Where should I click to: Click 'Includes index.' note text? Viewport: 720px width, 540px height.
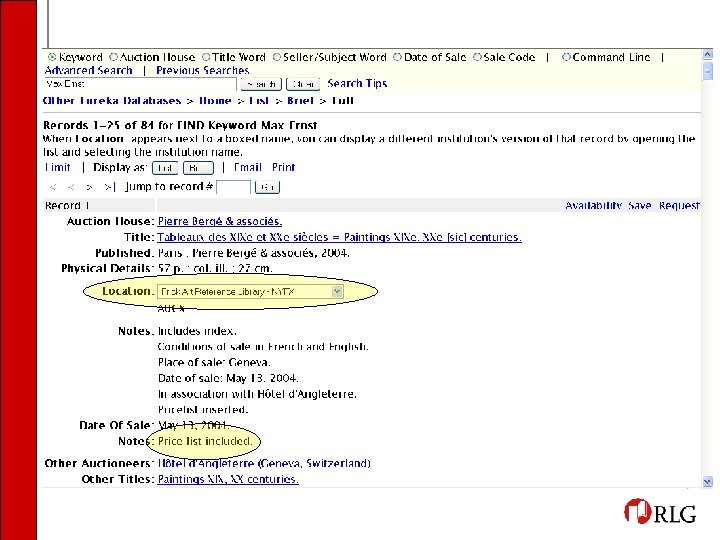[x=197, y=331]
